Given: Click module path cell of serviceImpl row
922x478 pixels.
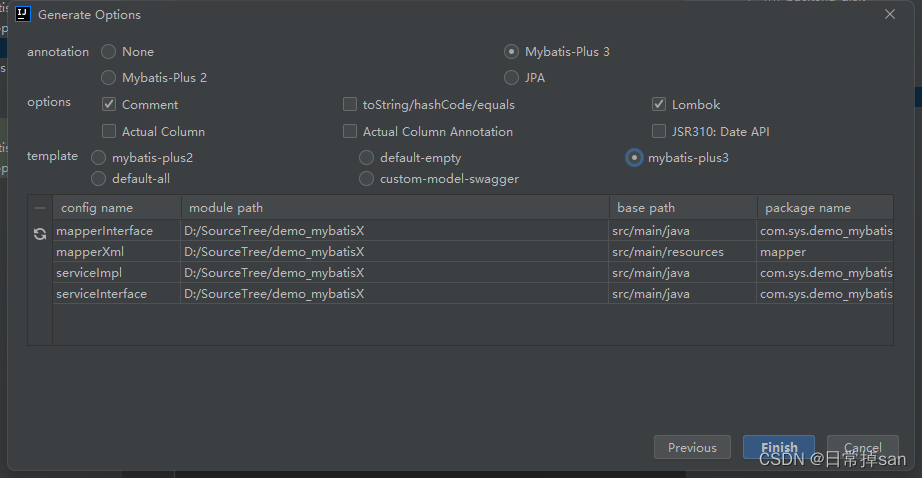Looking at the screenshot, I should pyautogui.click(x=395, y=273).
